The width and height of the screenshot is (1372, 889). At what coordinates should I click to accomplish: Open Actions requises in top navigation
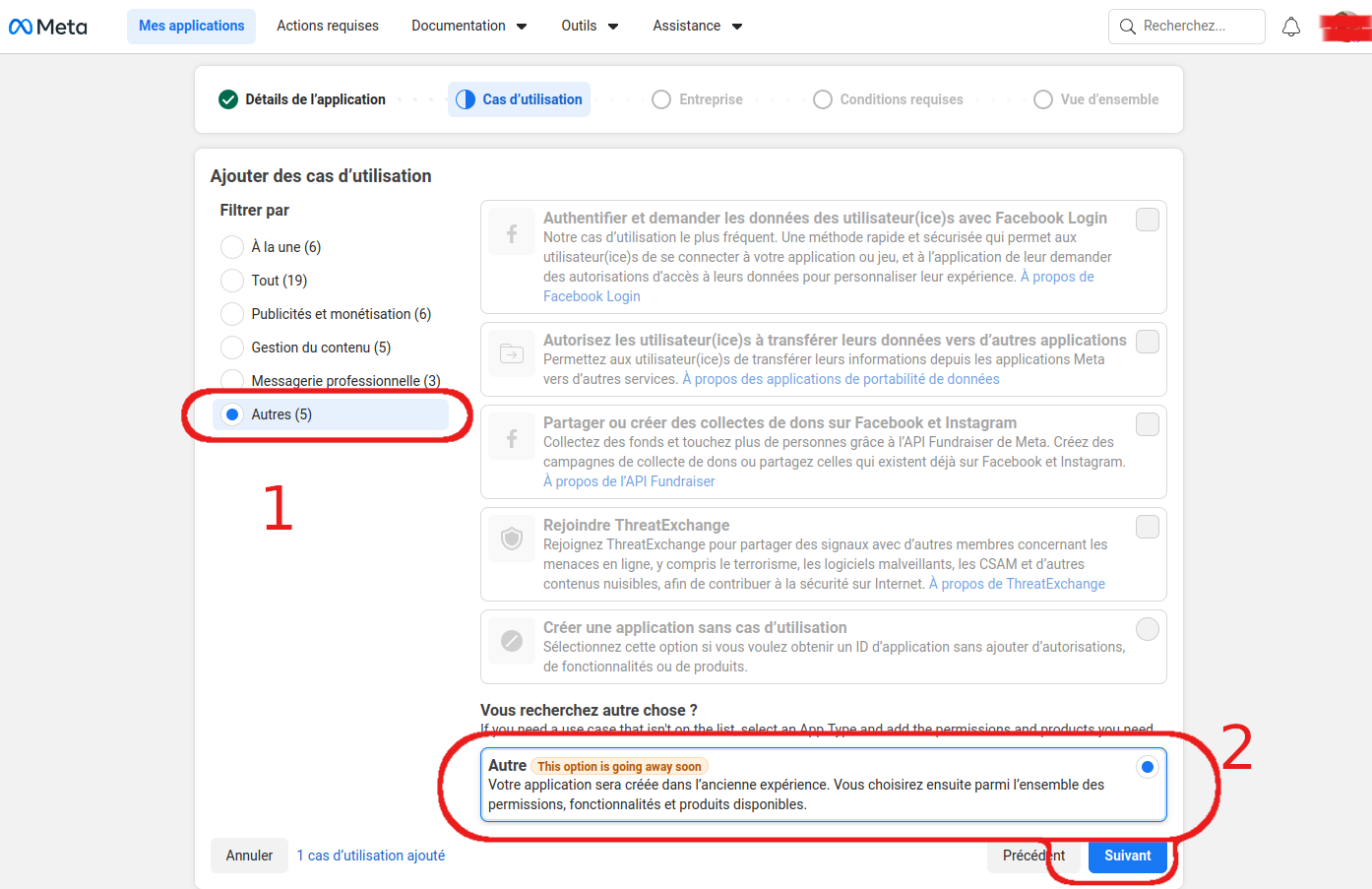328,27
